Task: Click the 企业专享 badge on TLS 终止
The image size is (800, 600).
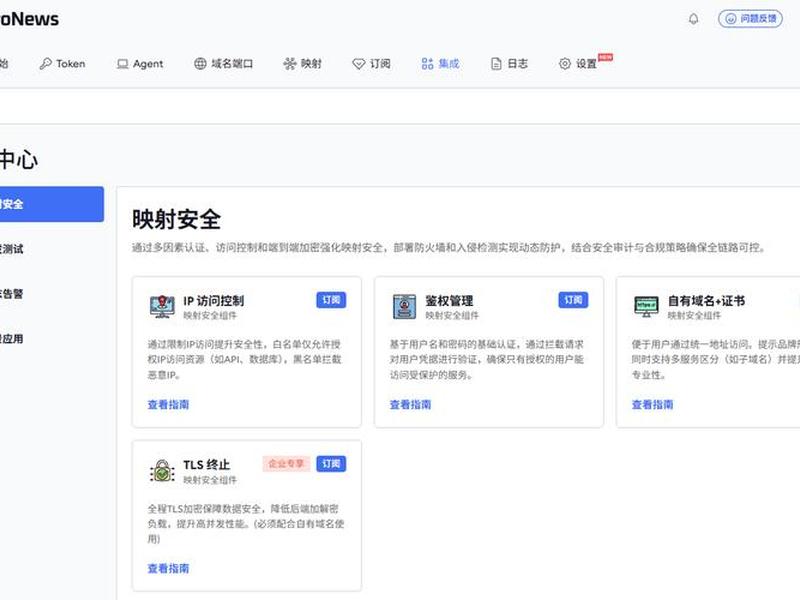Action: 286,464
